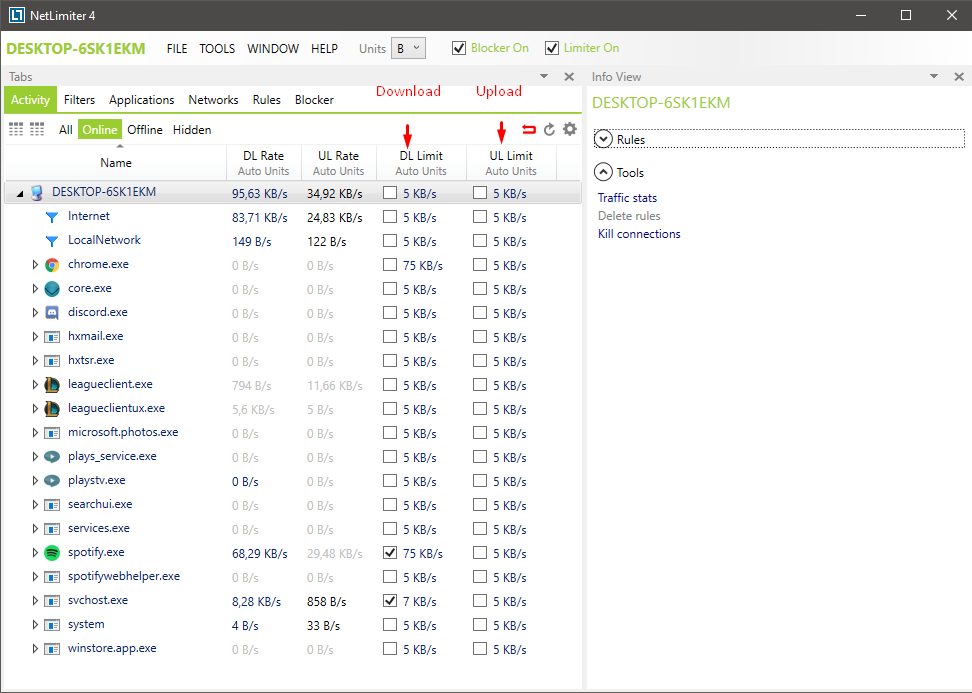Toggle the Limiter On checkbox

coord(552,48)
